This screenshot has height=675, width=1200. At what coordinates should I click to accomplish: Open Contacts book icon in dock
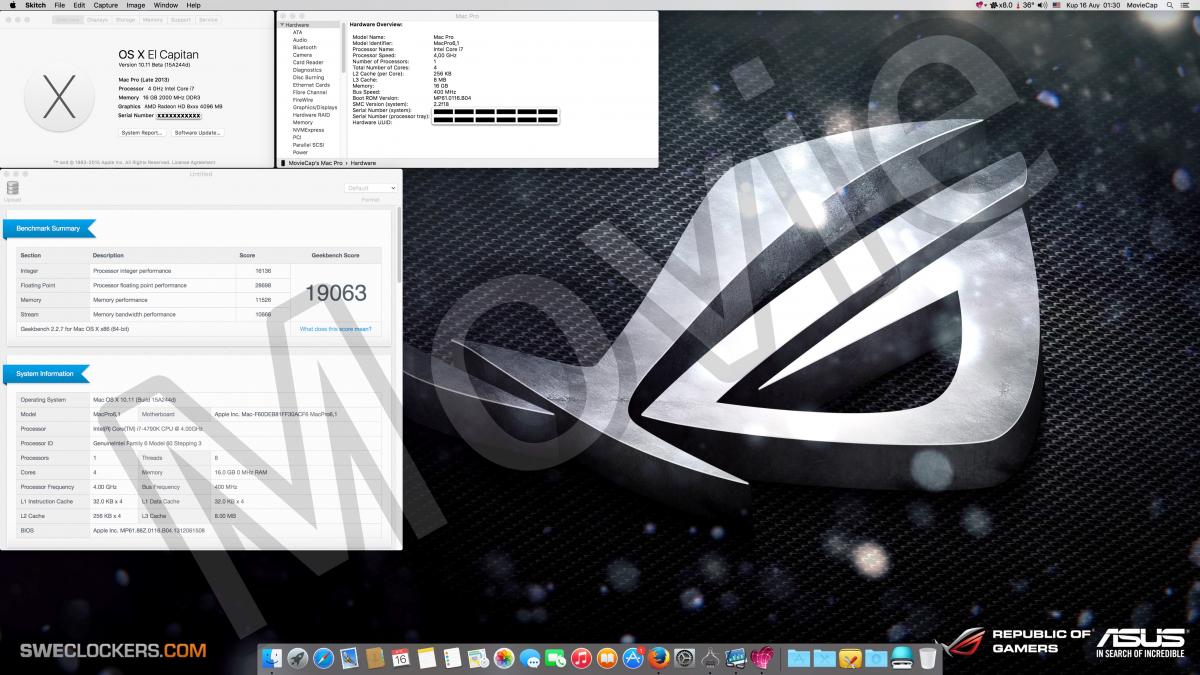(375, 658)
